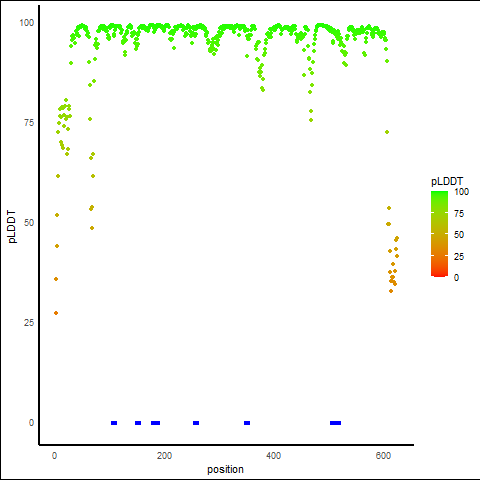
Task: Click x-axis tick label 400
Action: click(274, 456)
